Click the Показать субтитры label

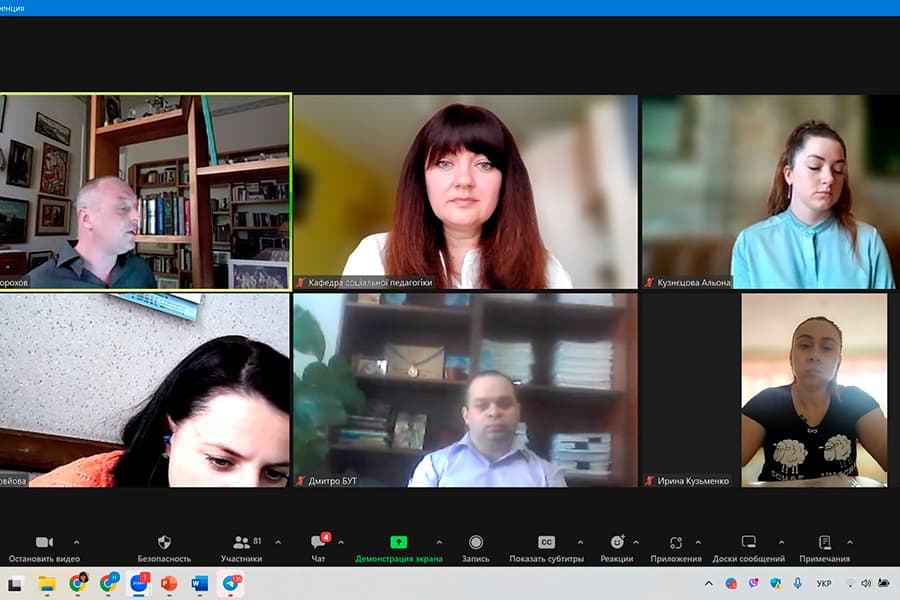click(x=546, y=559)
